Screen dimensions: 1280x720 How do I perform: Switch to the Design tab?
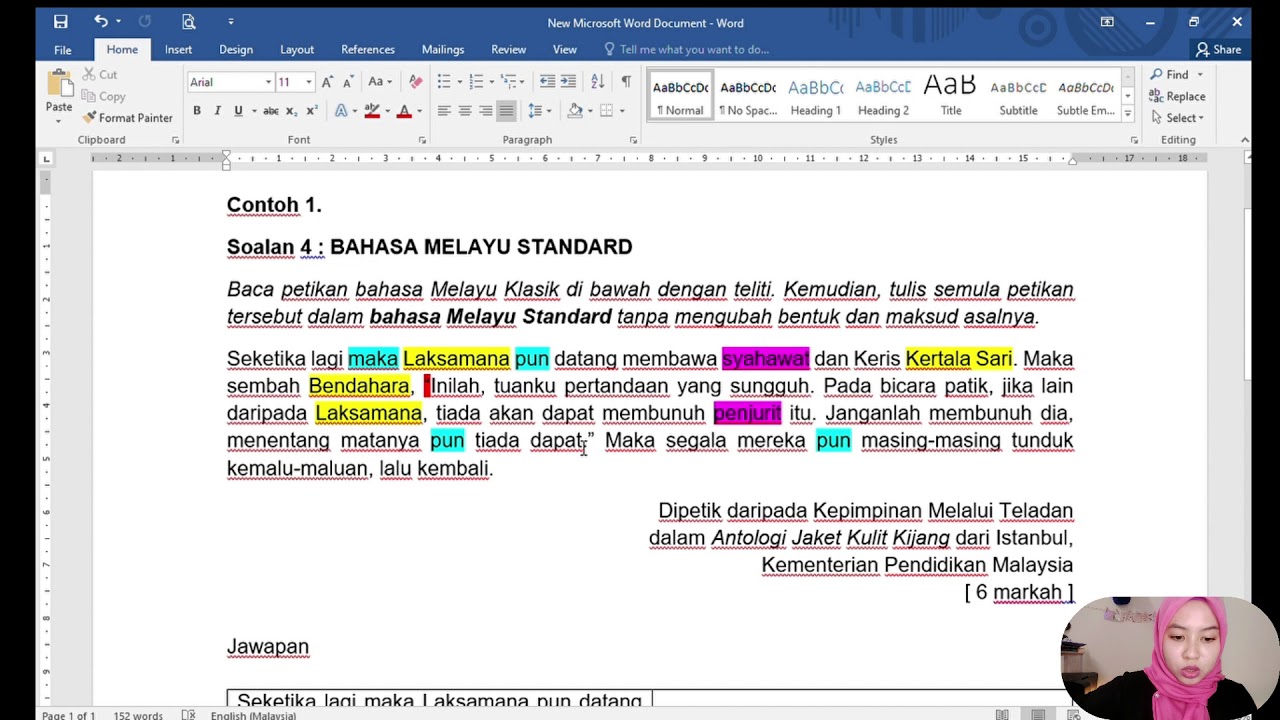coord(236,49)
